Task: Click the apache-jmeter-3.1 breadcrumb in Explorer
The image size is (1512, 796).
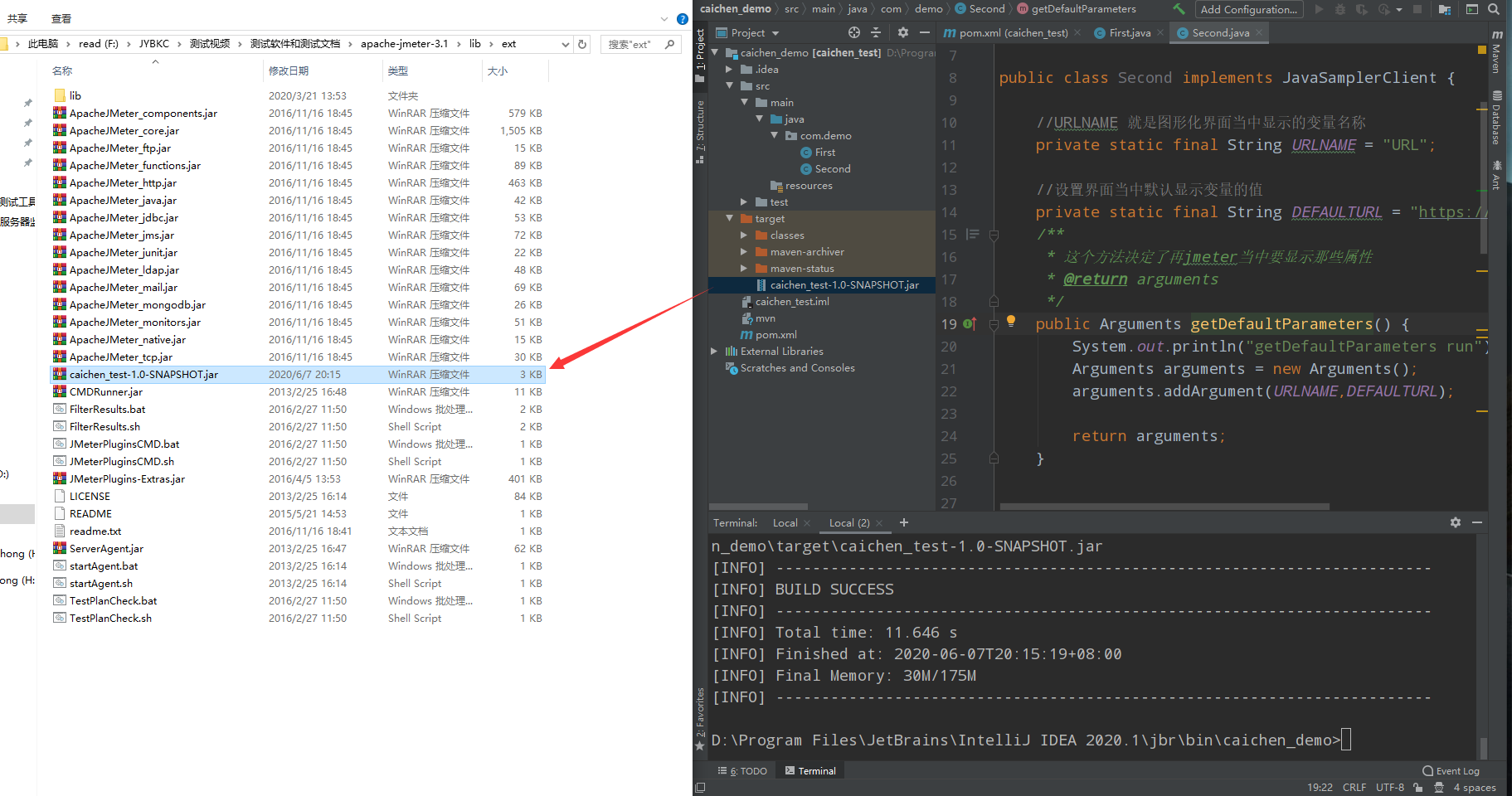Action: coord(404,44)
